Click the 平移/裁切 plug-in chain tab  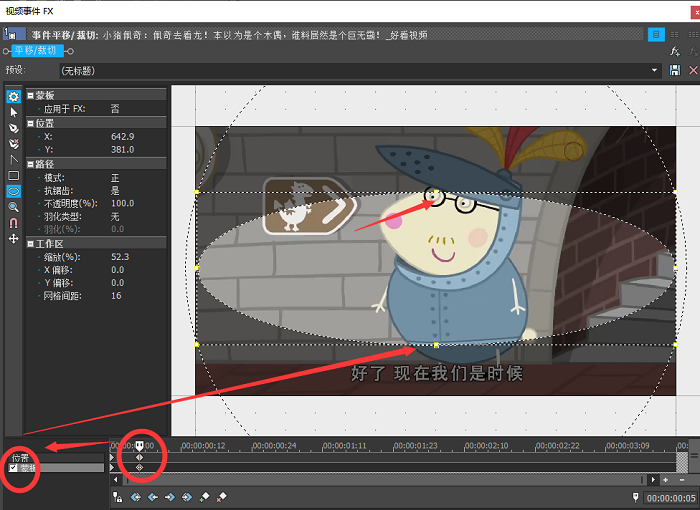[x=38, y=51]
